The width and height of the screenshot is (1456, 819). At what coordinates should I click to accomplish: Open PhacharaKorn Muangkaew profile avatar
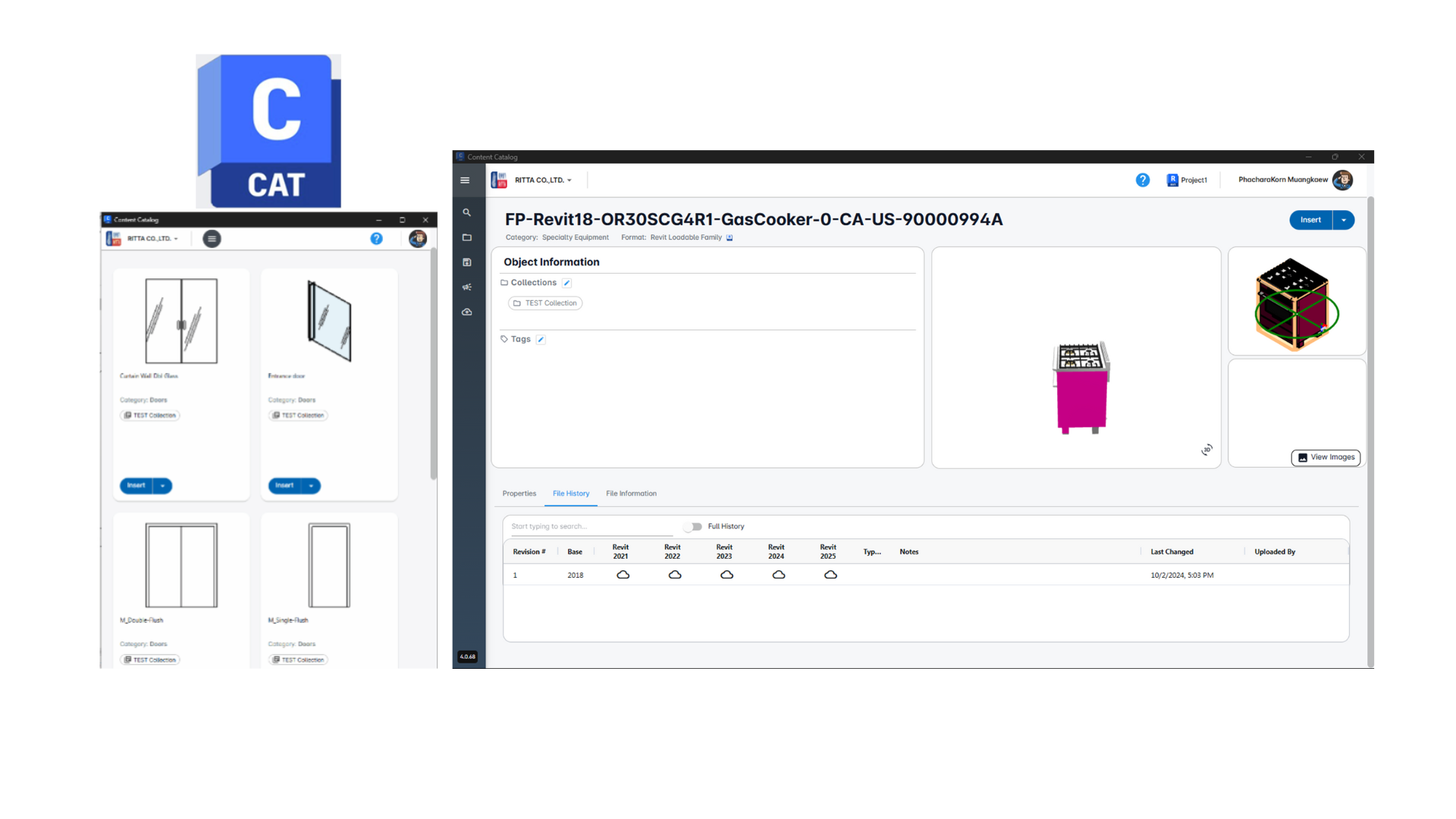click(1342, 180)
